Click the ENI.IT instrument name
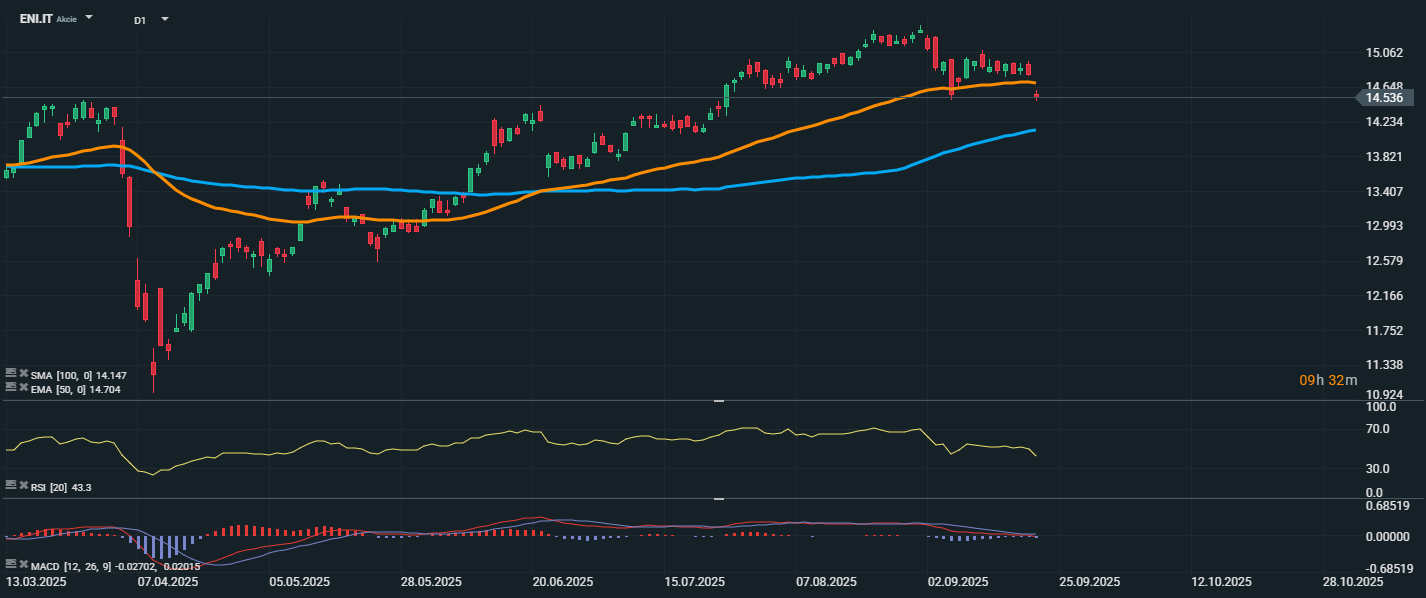The width and height of the screenshot is (1426, 598). coord(36,19)
